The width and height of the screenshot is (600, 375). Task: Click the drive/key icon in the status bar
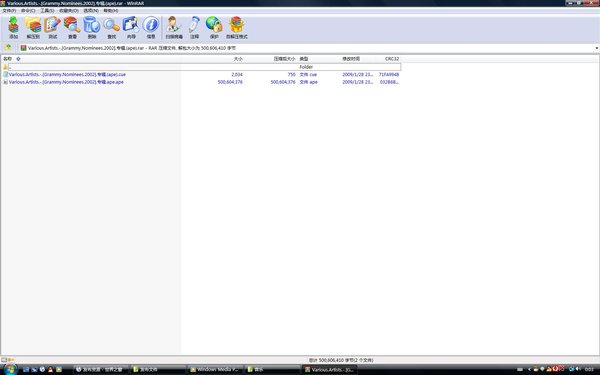click(7, 360)
